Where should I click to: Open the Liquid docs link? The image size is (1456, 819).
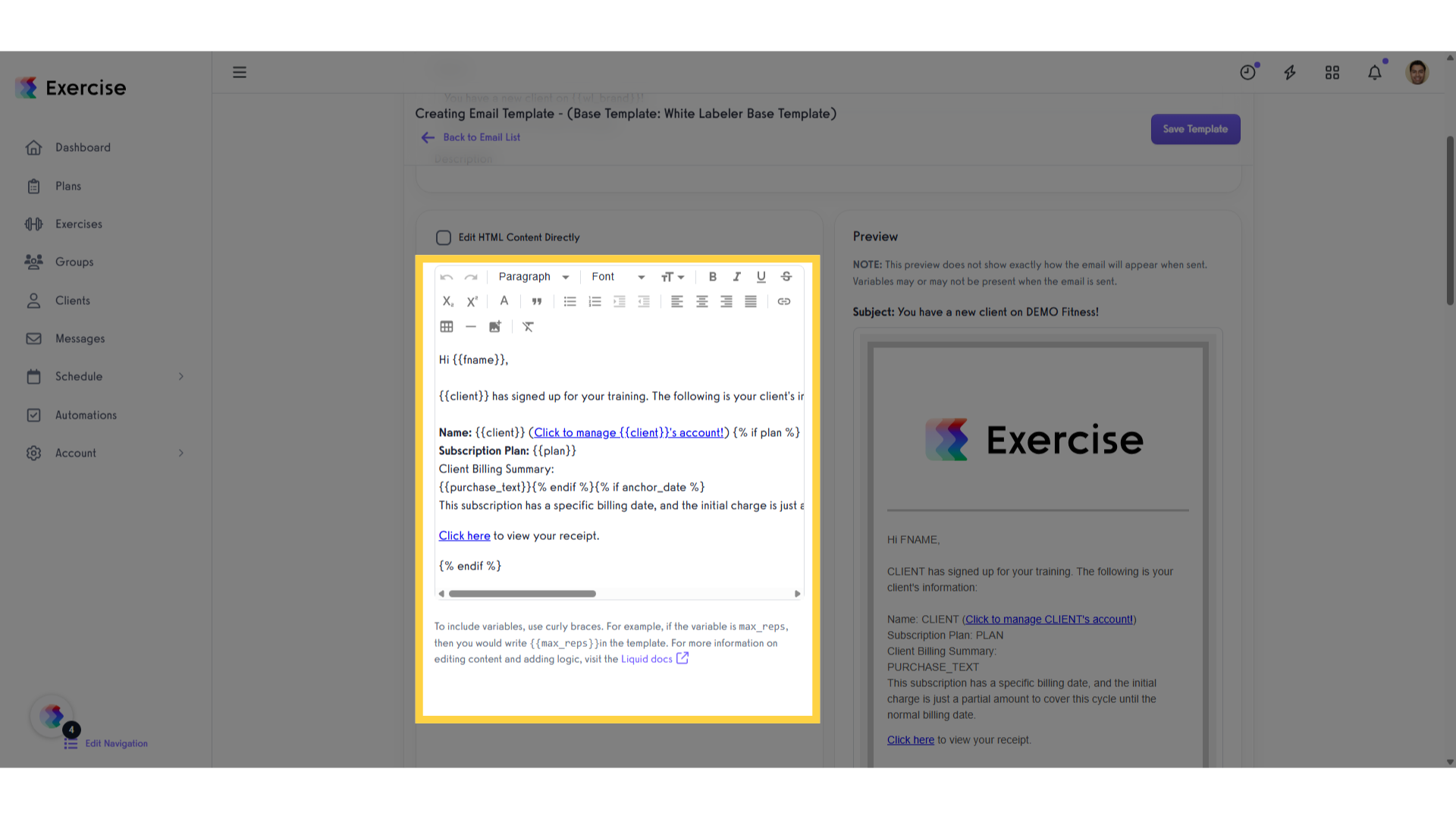point(654,659)
